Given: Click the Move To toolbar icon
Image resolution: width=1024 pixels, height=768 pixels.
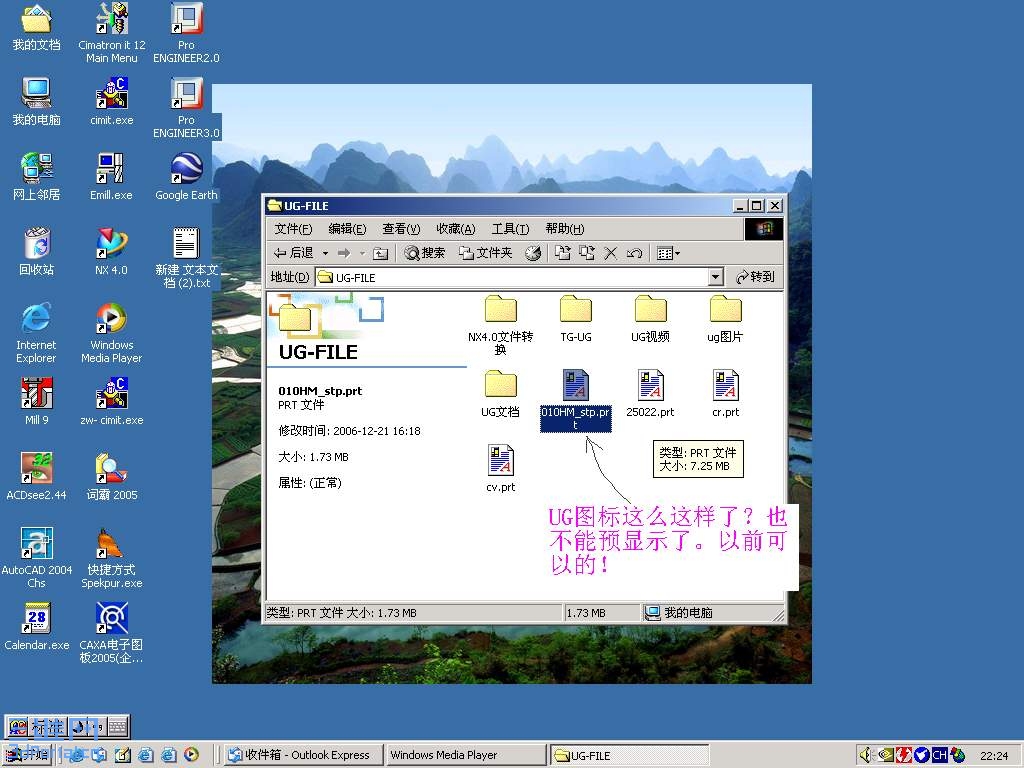Looking at the screenshot, I should pos(562,253).
